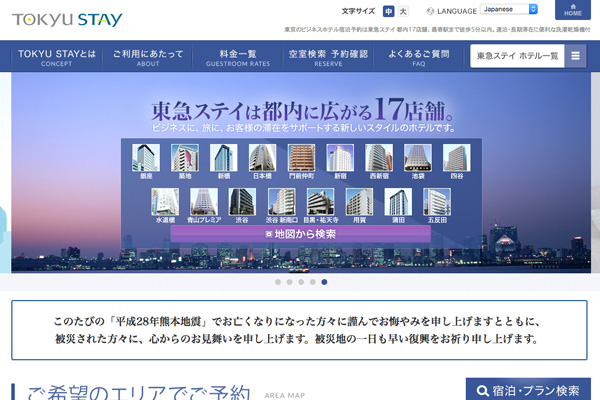Open the Japanese language dropdown
The width and height of the screenshot is (600, 400).
tap(509, 9)
